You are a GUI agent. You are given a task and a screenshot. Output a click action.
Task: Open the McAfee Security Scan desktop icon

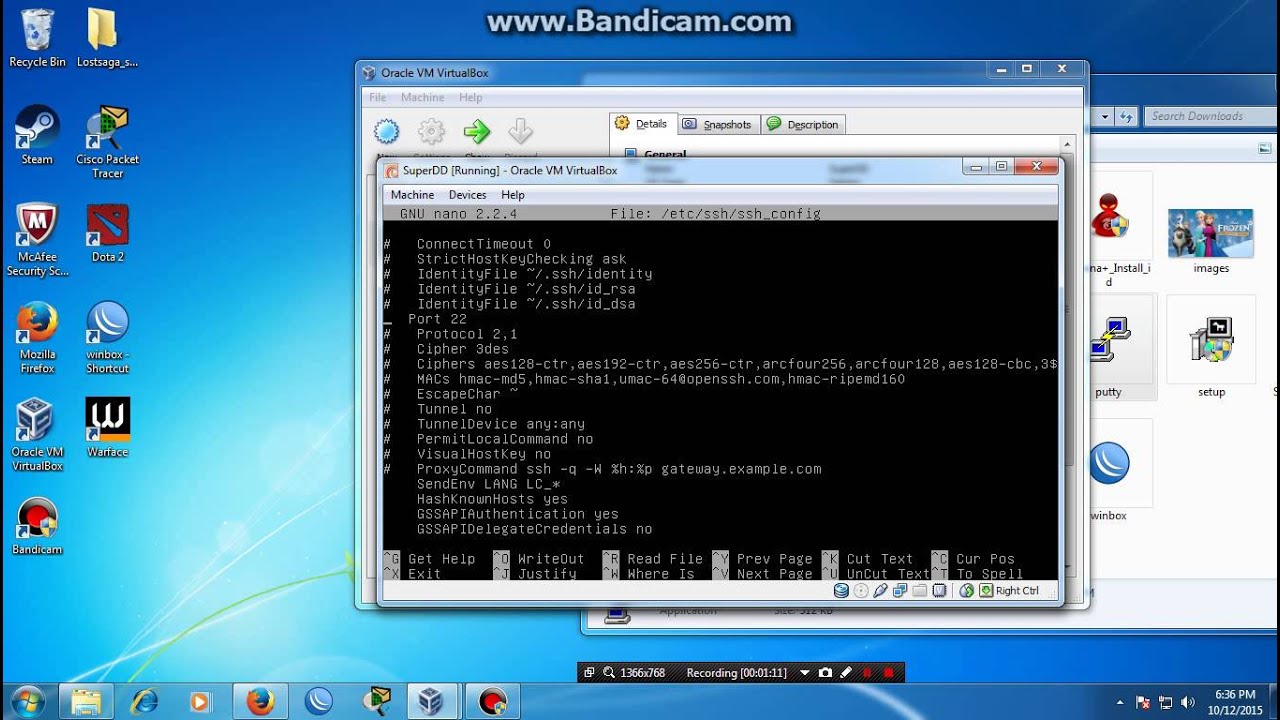[37, 240]
